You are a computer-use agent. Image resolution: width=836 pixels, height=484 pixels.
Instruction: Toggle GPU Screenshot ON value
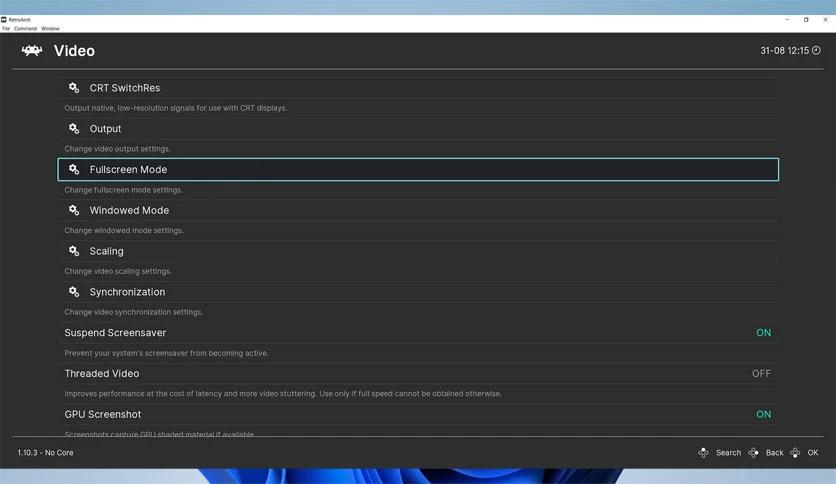pos(763,414)
